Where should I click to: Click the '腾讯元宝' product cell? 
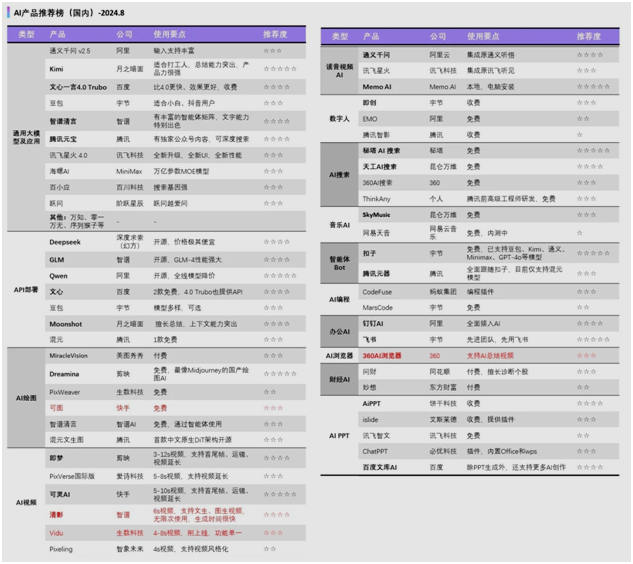pos(63,139)
